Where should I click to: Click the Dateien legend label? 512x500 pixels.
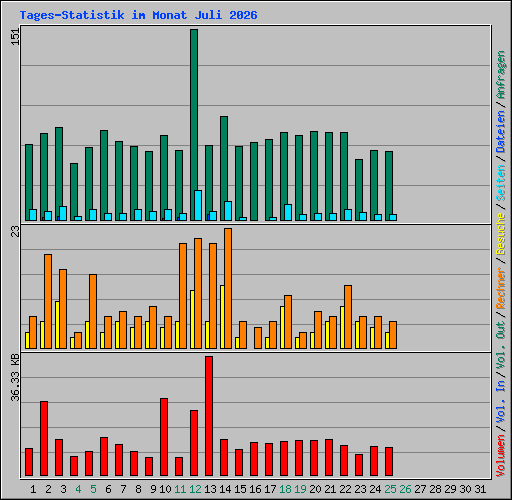click(x=501, y=131)
